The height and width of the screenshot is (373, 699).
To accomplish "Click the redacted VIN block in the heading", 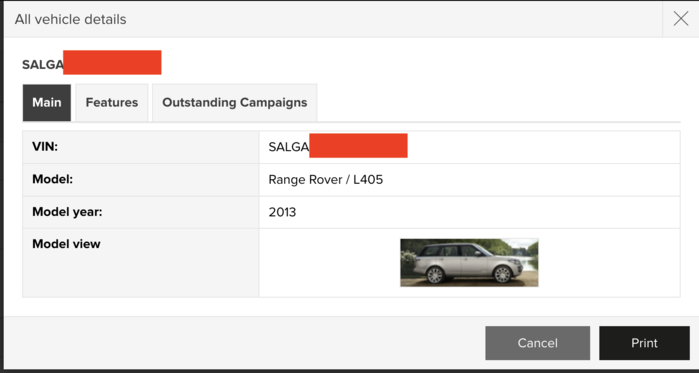I will [x=112, y=62].
